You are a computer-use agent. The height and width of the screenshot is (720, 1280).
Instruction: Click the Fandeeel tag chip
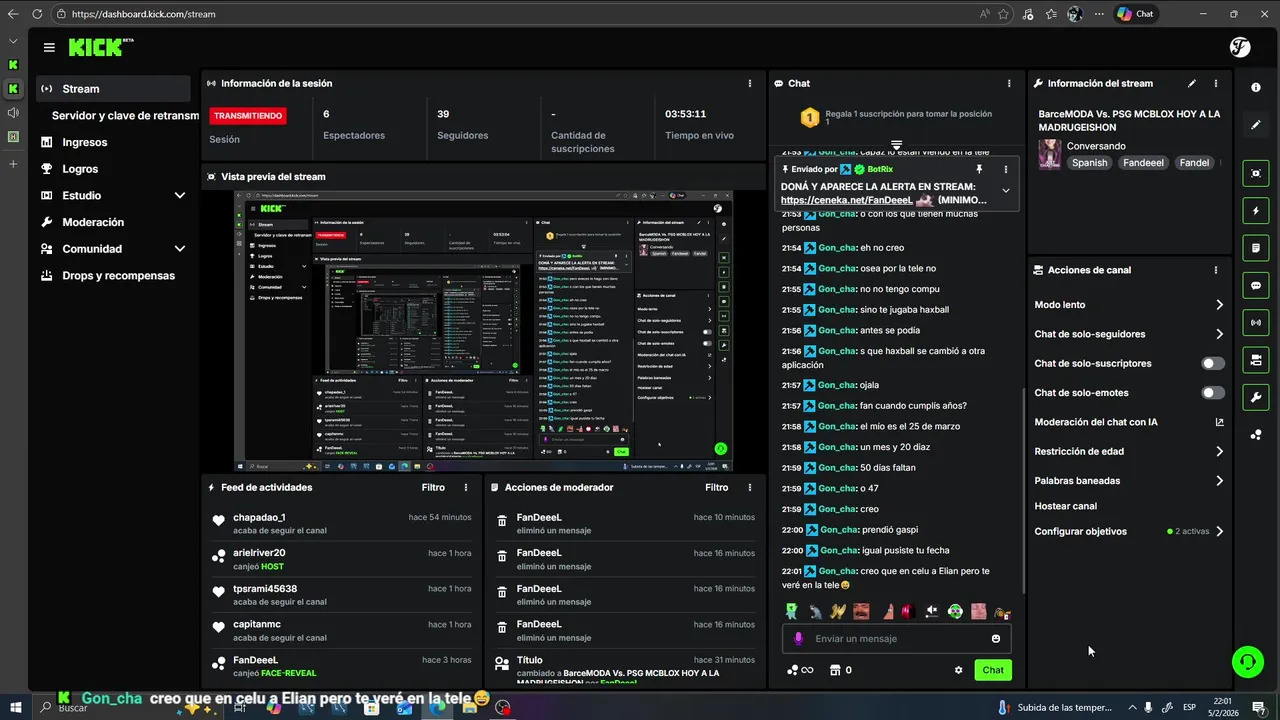[1143, 163]
